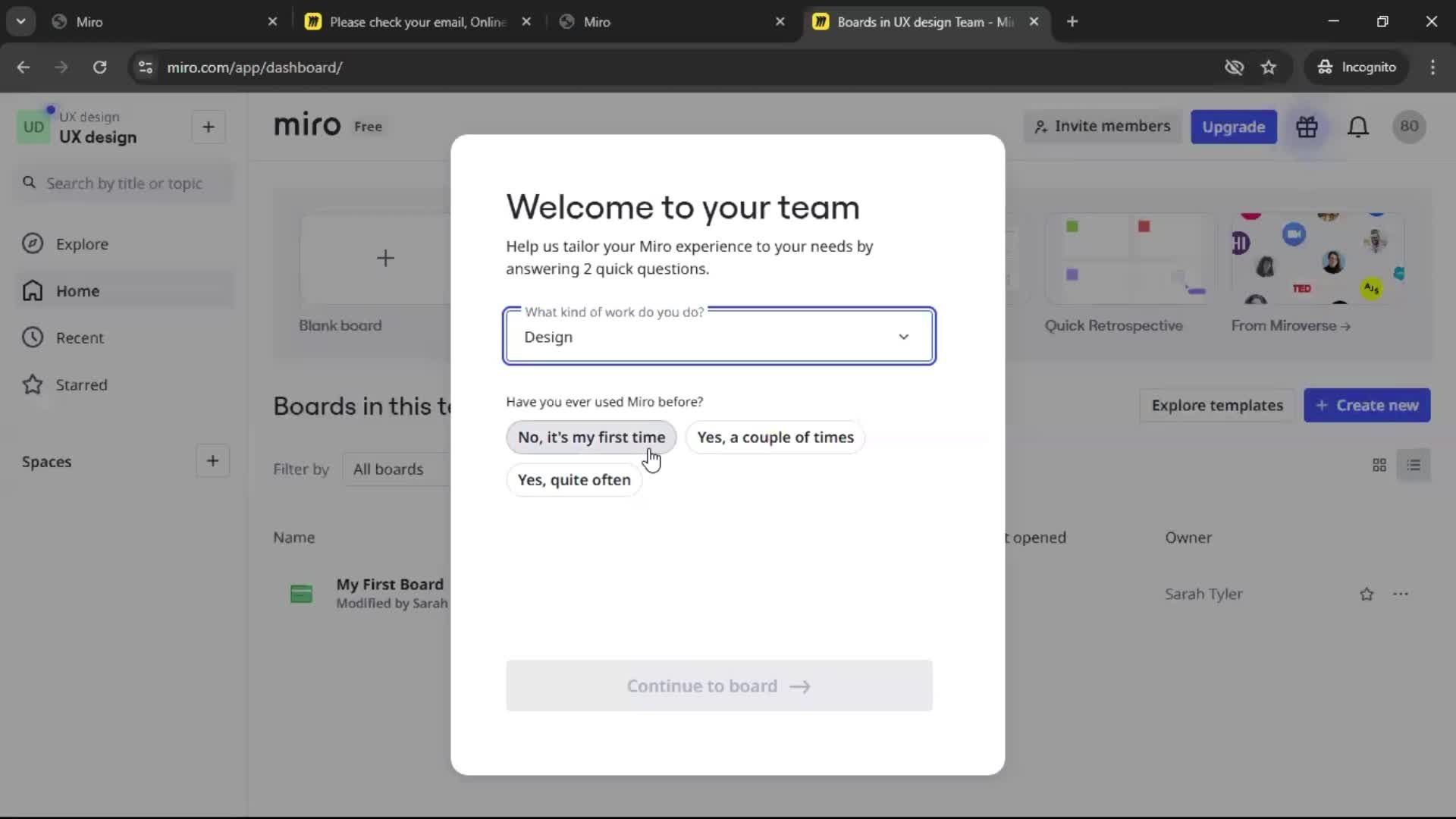Open Recent in sidebar
1456x819 pixels.
pos(125,338)
